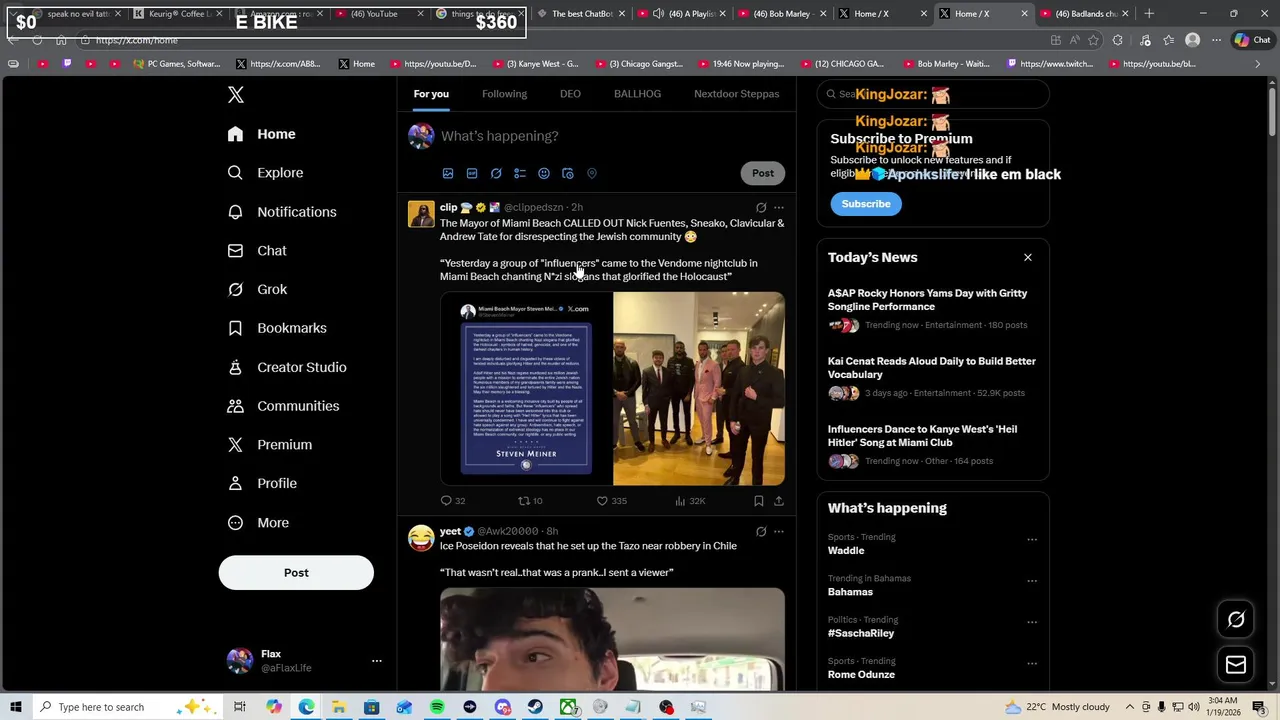Open Kai Cenat Reads Aloud news

point(933,377)
